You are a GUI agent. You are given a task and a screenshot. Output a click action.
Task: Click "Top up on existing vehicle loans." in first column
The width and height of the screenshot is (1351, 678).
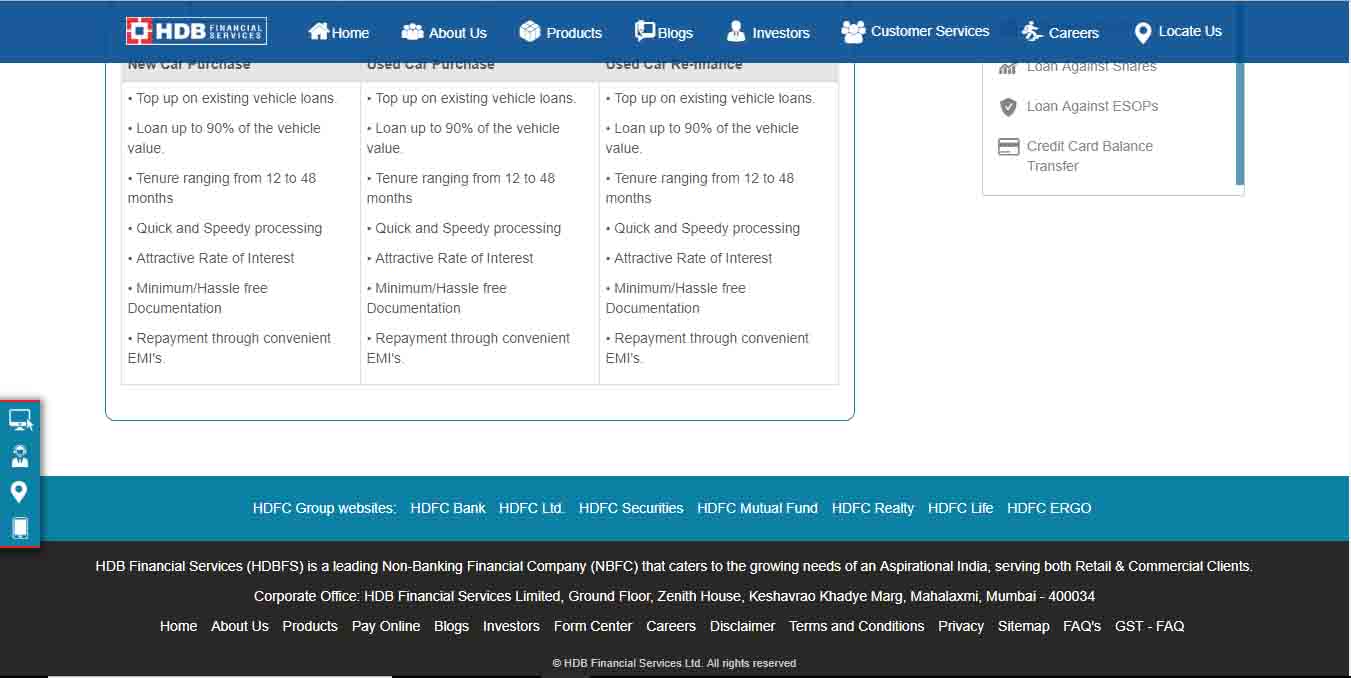tap(233, 98)
